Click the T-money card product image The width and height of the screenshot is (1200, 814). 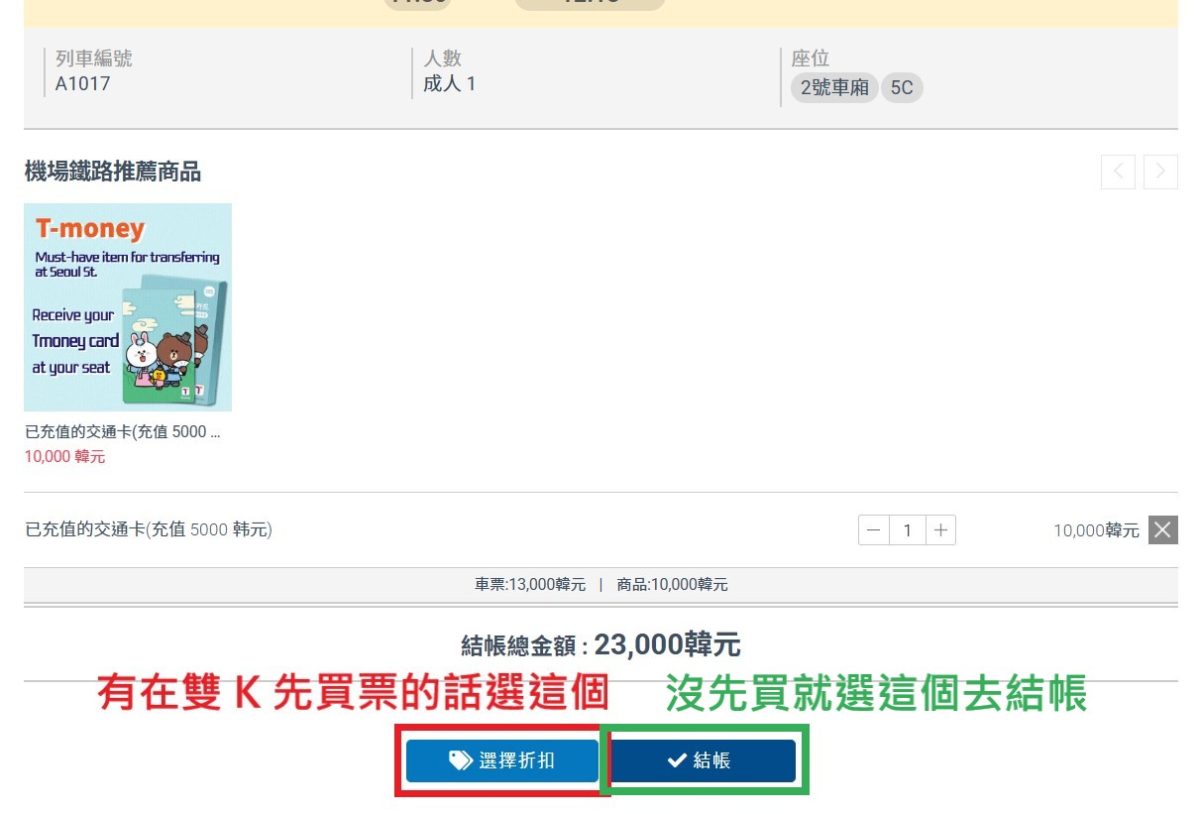[x=128, y=307]
